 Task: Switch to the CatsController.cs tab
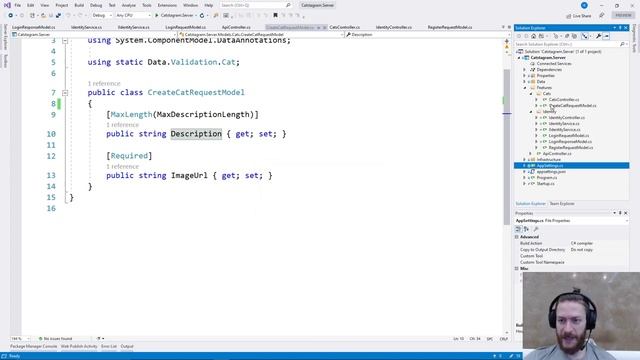(344, 27)
